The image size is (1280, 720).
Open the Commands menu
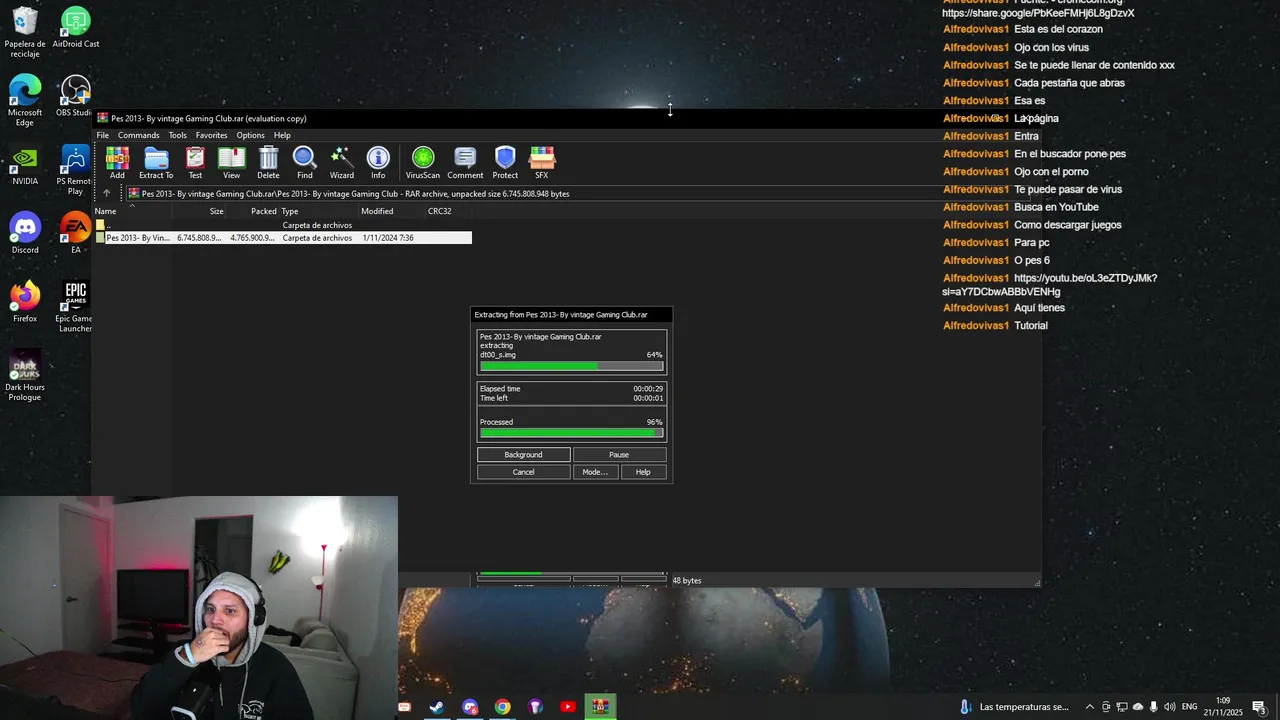point(138,135)
